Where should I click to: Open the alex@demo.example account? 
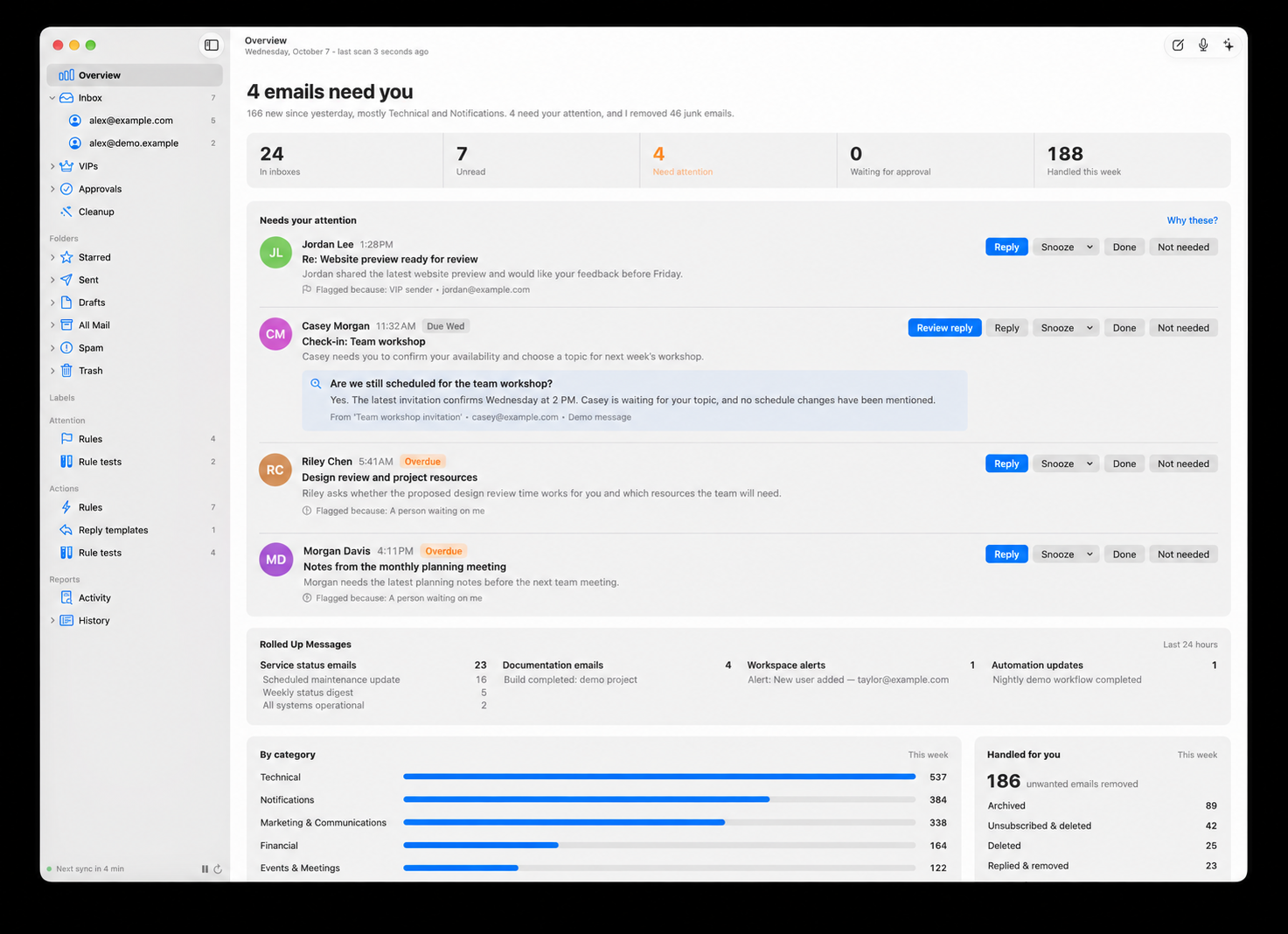(134, 143)
